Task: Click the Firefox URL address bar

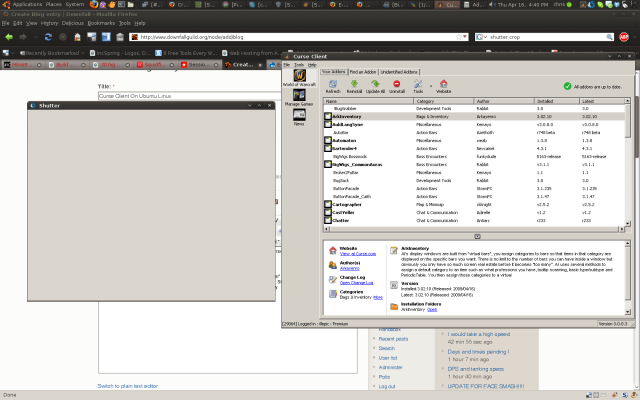Action: 296,37
